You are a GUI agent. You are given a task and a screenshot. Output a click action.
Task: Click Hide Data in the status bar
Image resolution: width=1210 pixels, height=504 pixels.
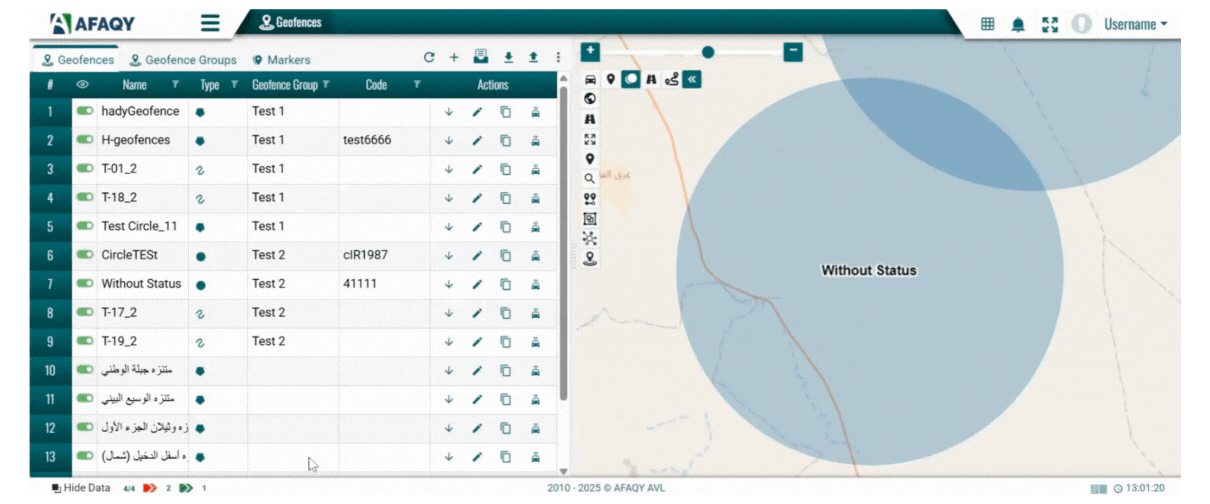pos(80,488)
